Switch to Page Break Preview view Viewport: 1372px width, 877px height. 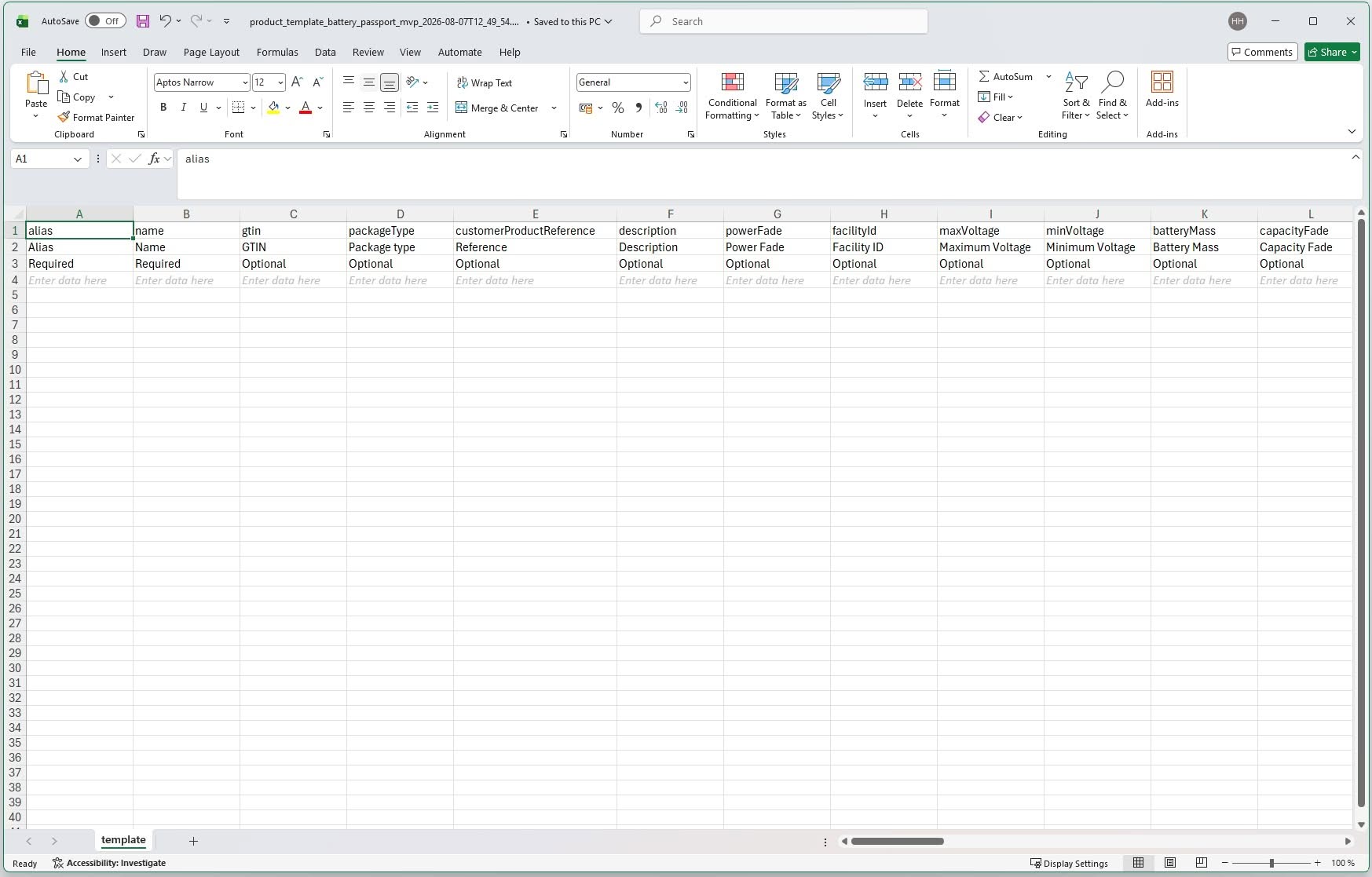(1201, 863)
